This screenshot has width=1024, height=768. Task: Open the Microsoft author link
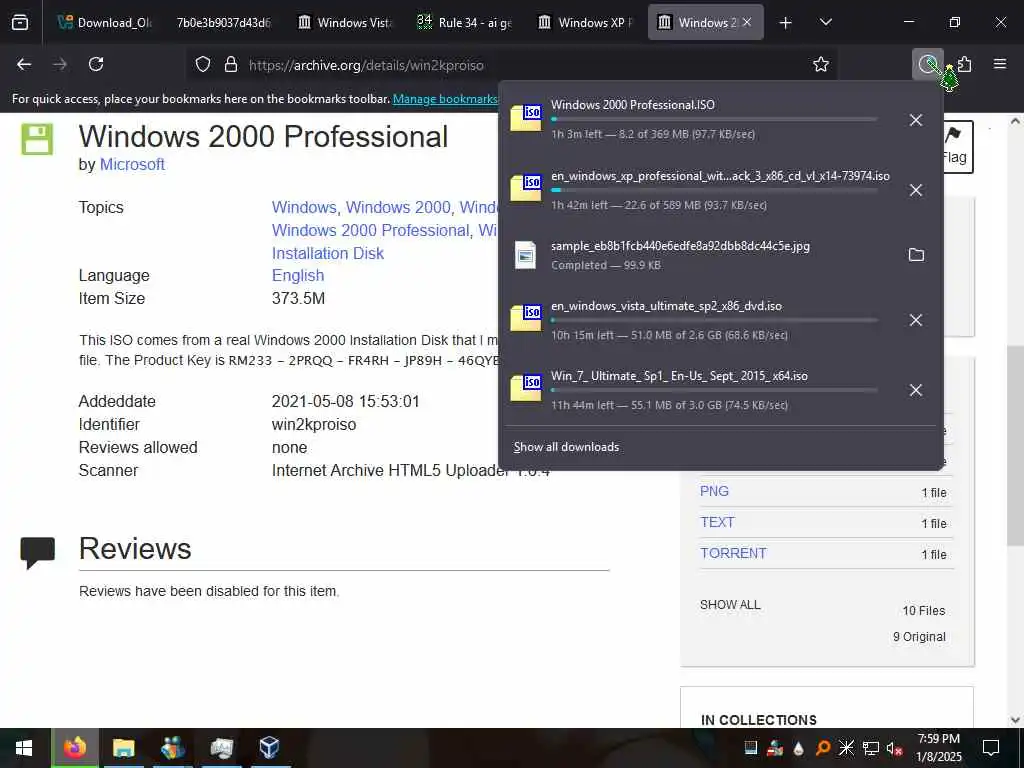(x=132, y=165)
